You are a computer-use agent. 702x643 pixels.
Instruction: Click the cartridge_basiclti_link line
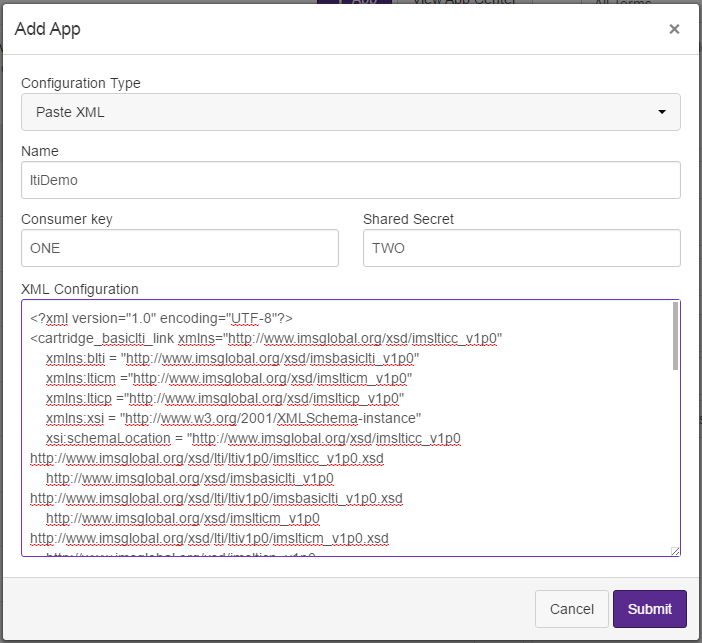(x=266, y=339)
